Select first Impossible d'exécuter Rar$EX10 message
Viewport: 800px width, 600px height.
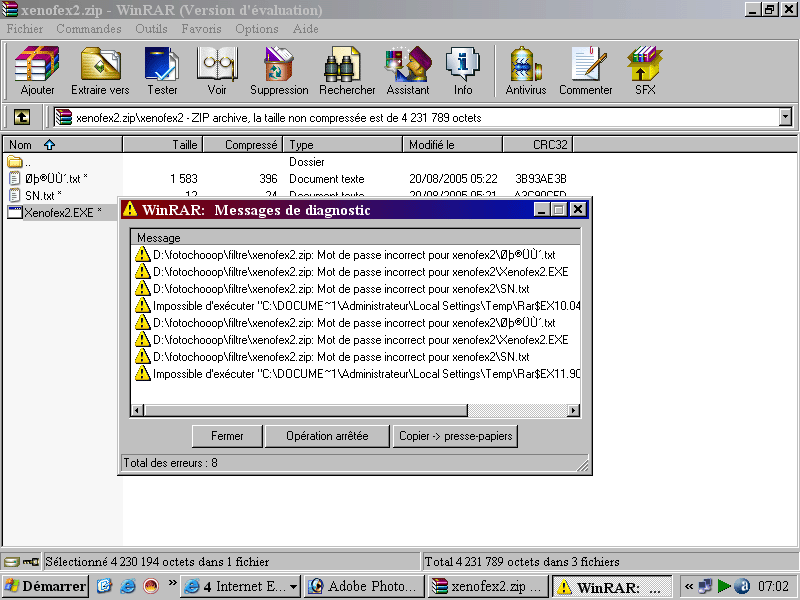pyautogui.click(x=357, y=306)
